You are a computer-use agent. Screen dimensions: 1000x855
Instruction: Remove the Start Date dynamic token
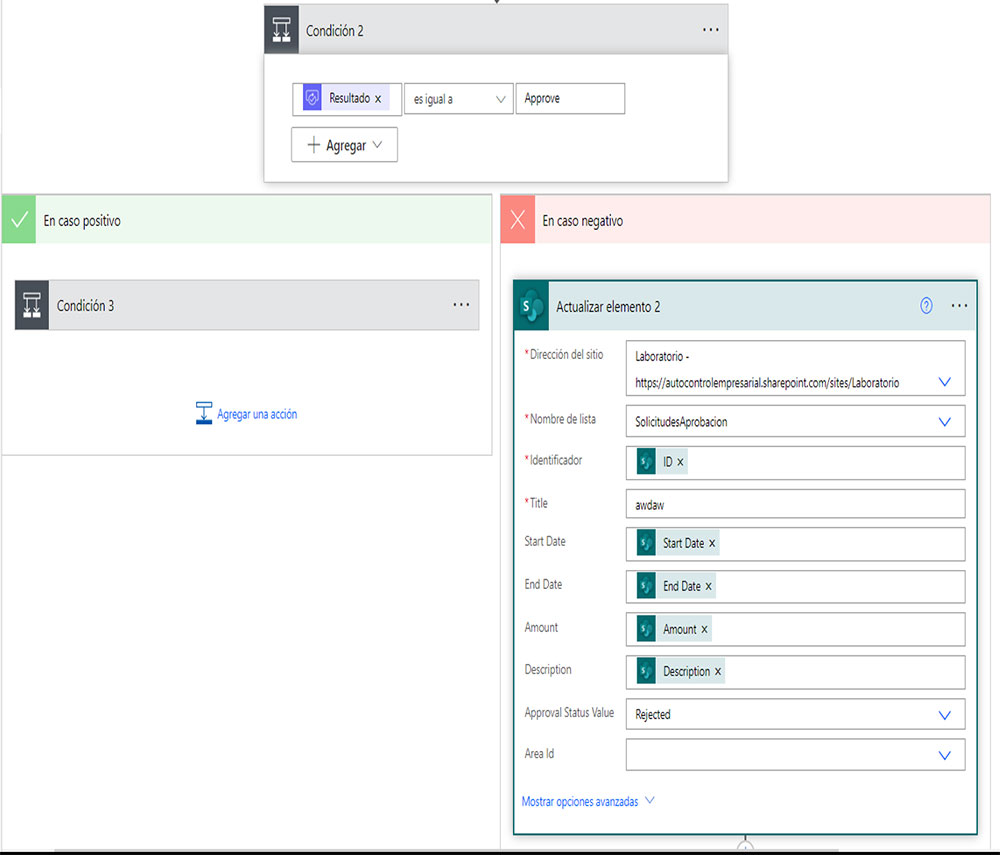click(x=712, y=543)
